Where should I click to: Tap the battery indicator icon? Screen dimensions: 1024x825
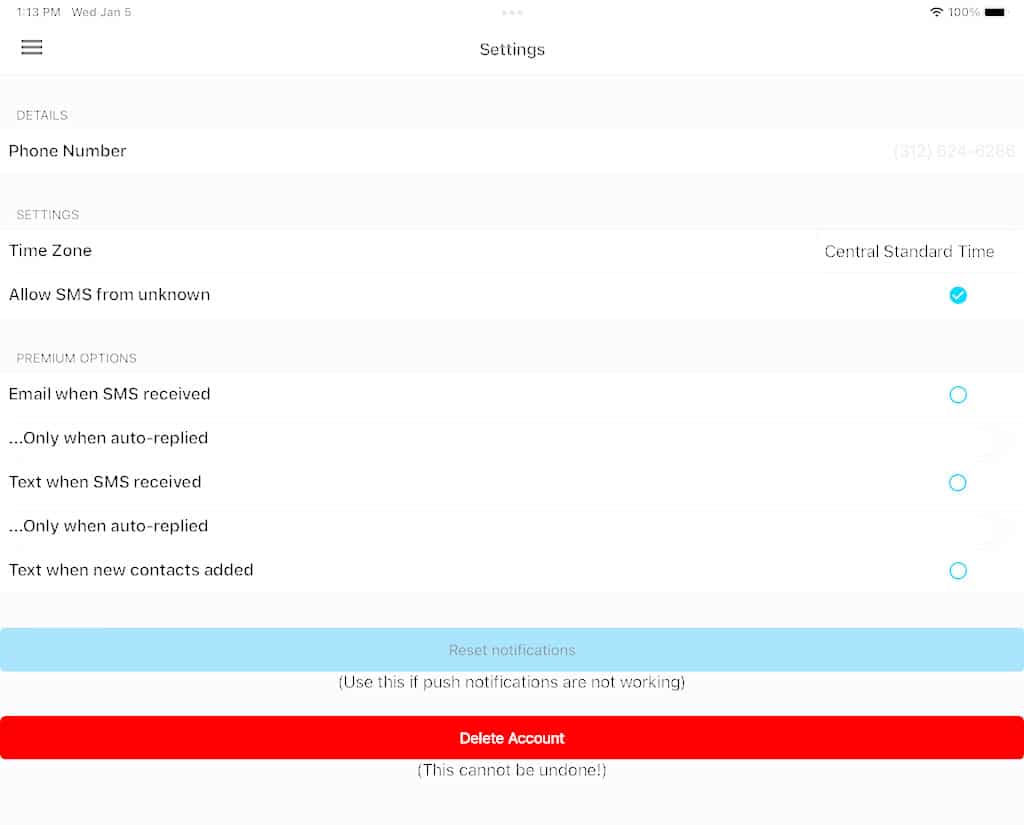(995, 12)
